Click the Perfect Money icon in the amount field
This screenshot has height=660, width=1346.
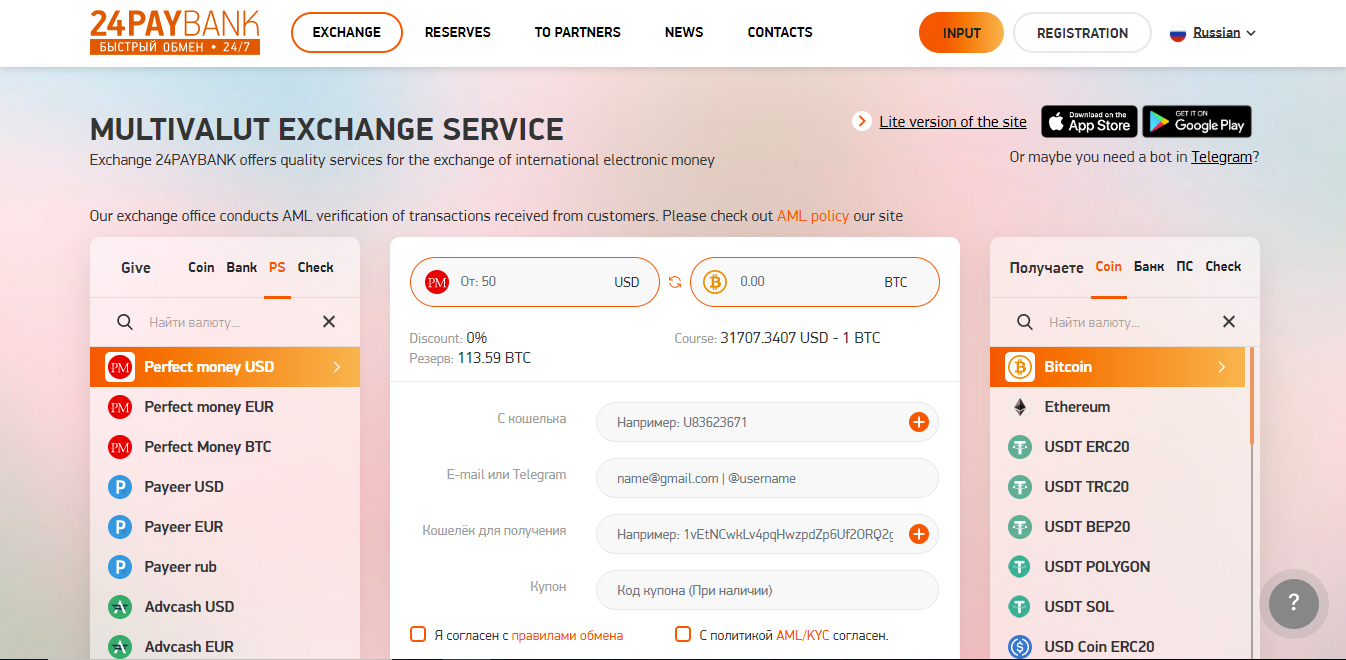coord(437,282)
